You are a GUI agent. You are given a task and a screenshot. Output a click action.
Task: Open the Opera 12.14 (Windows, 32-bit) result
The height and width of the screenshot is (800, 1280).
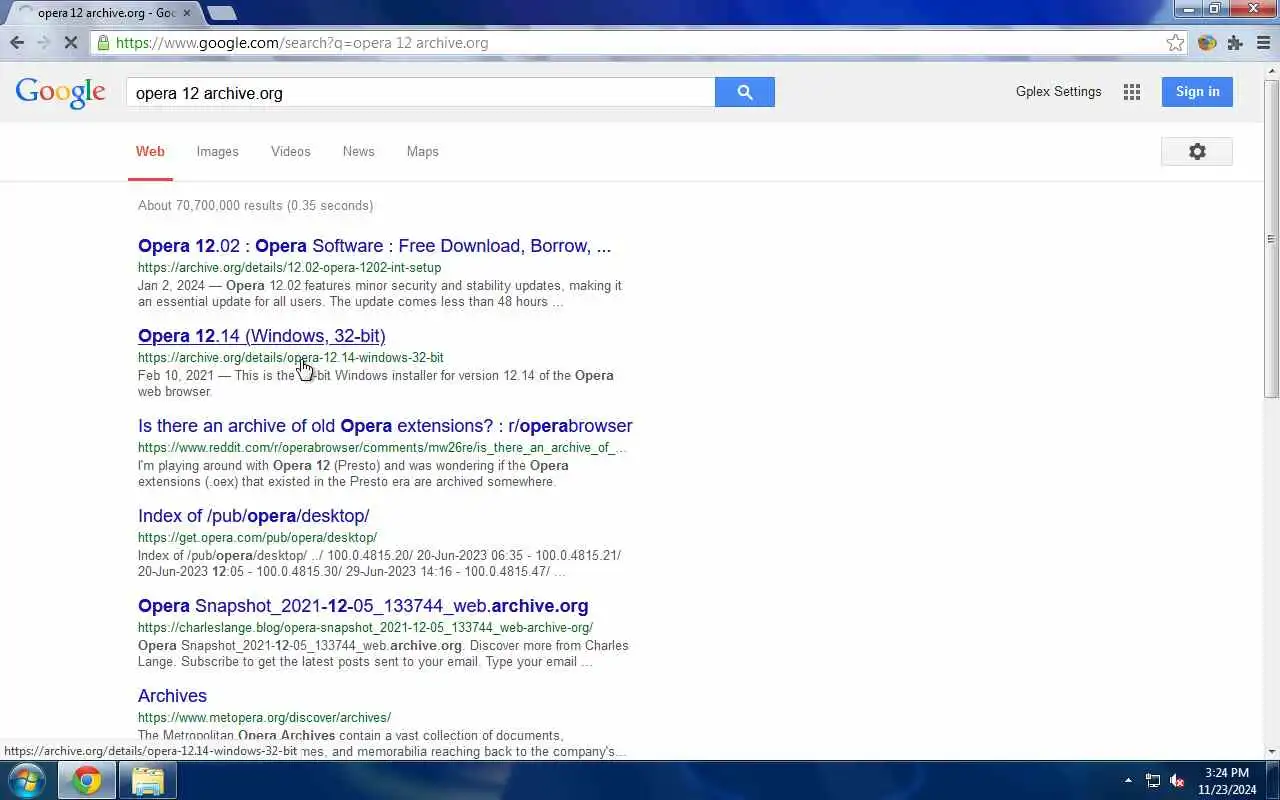261,336
